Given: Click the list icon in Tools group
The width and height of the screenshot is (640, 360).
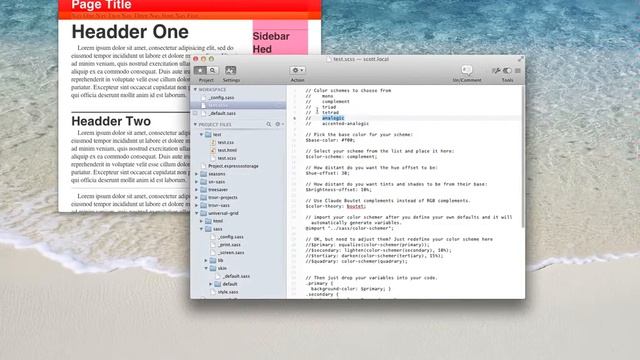Looking at the screenshot, I should 518,71.
